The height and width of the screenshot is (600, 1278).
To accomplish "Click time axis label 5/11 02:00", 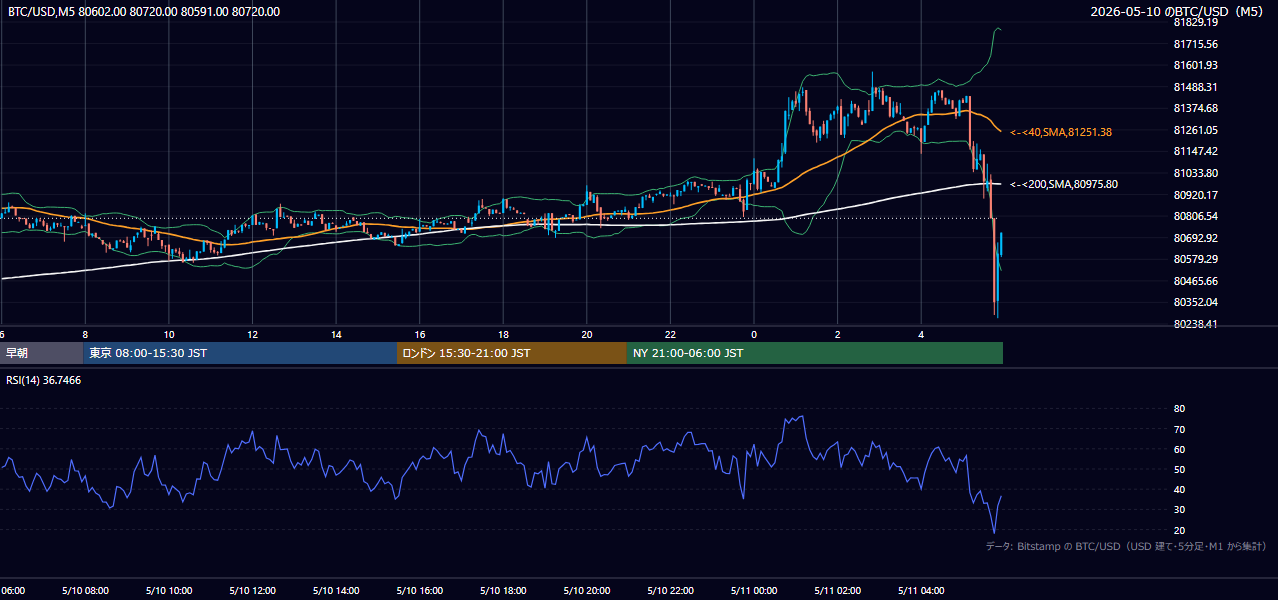I will (838, 591).
